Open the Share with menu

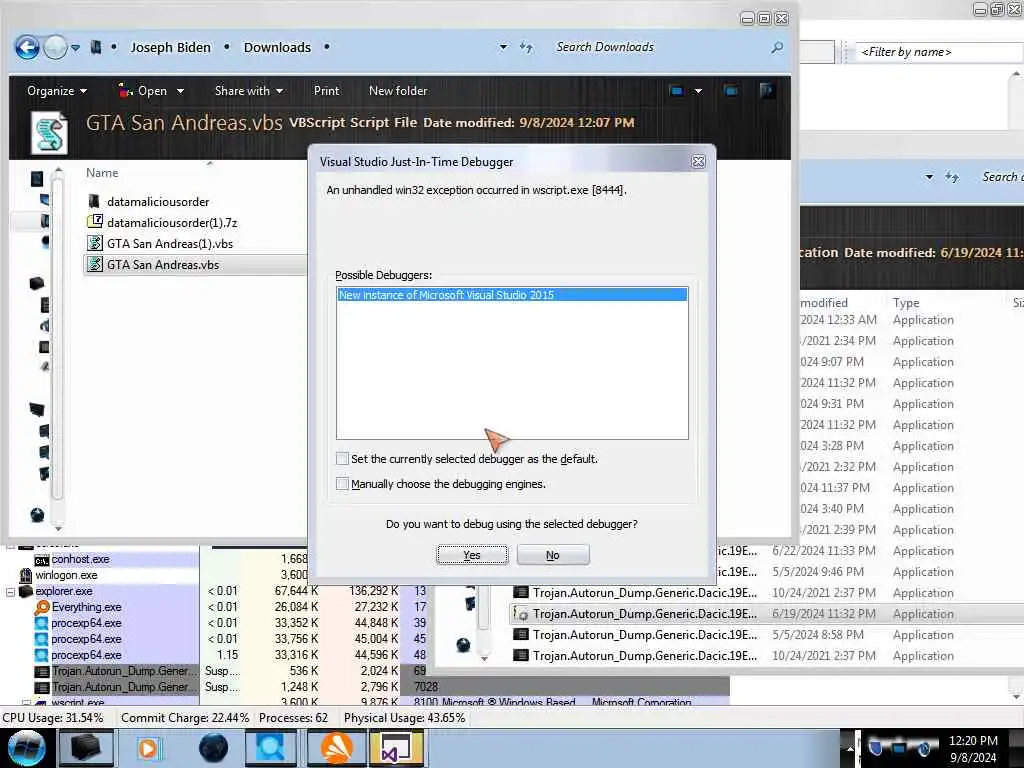pos(249,91)
